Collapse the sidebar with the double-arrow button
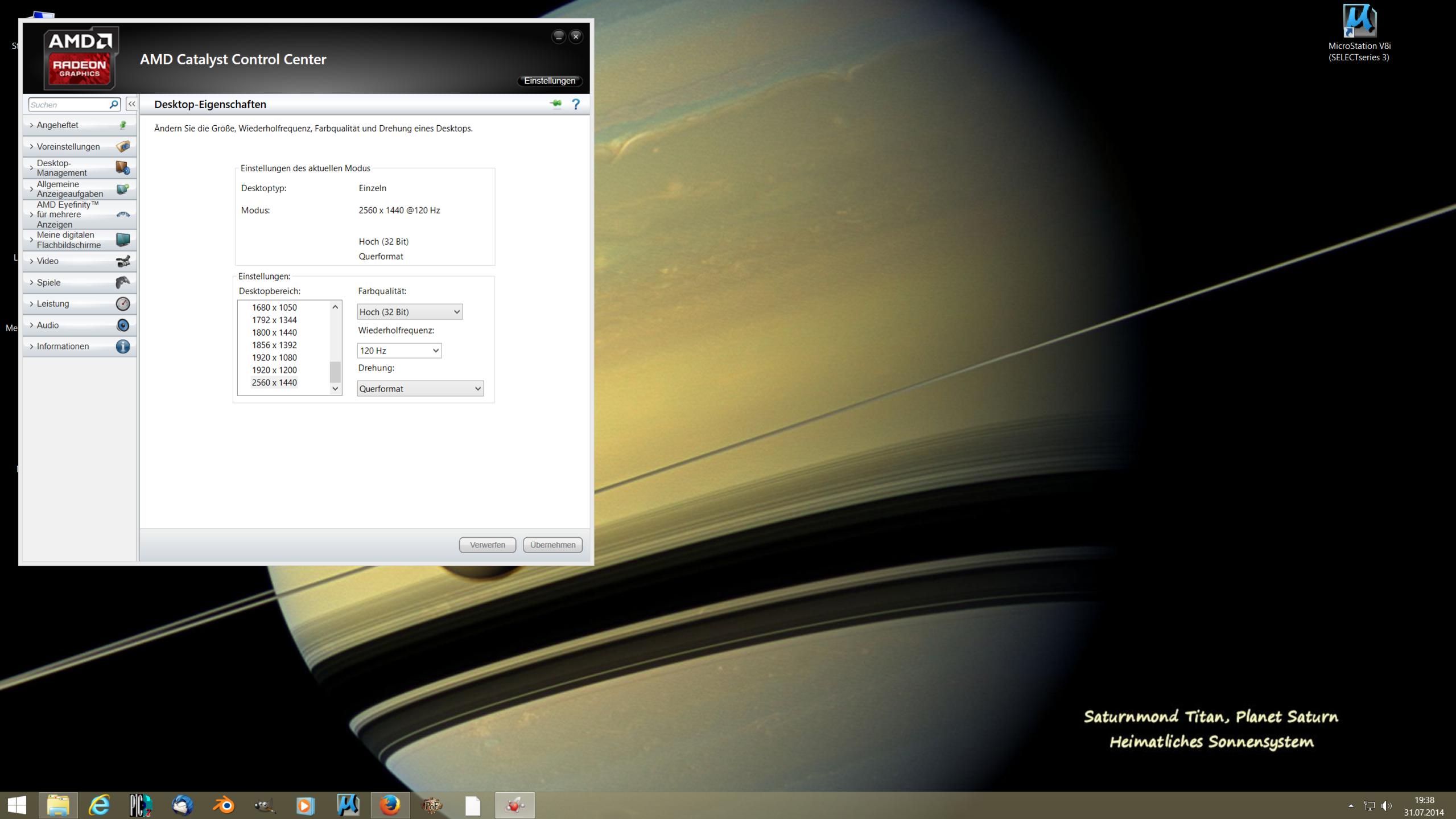Screen dimensions: 1456x819 pyautogui.click(x=131, y=104)
